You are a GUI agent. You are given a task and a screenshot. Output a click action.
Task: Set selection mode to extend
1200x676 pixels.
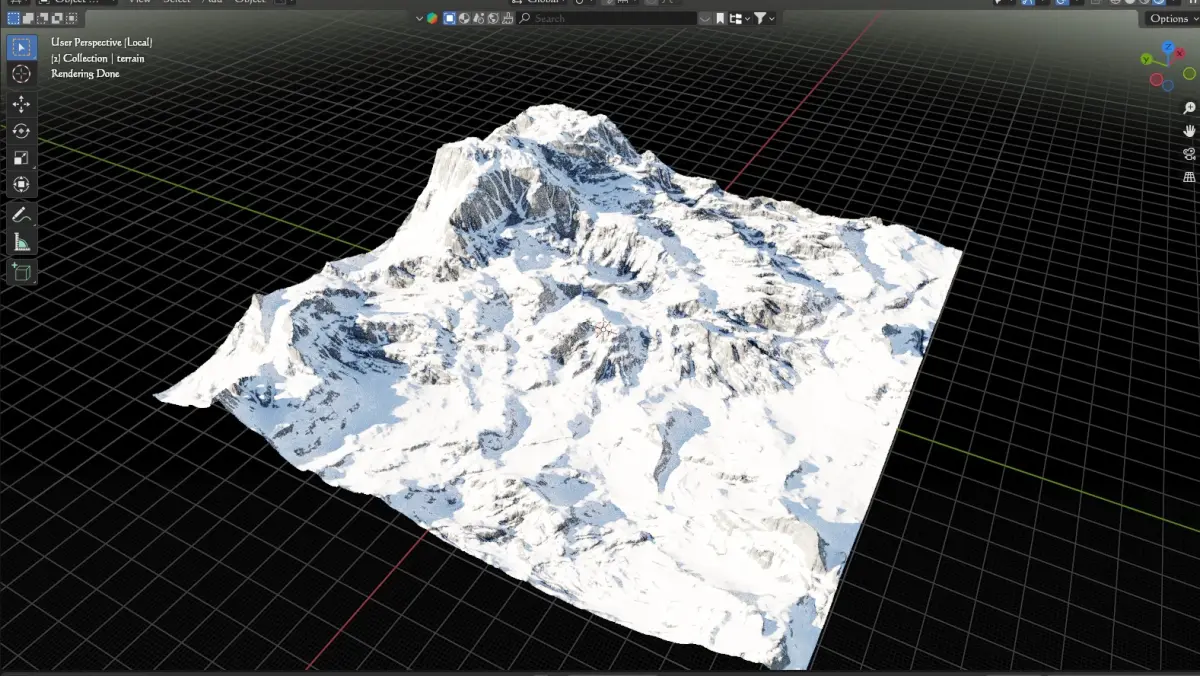(x=28, y=18)
